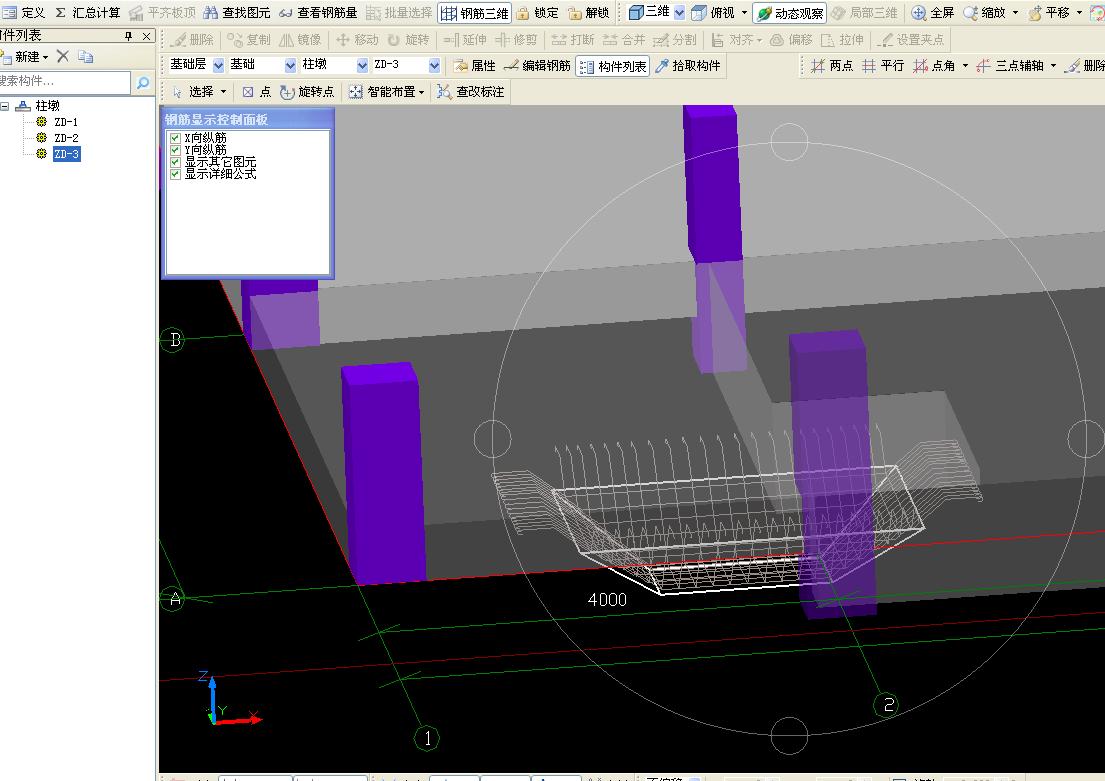Click 点角 point-angle axis tool

[x=934, y=66]
